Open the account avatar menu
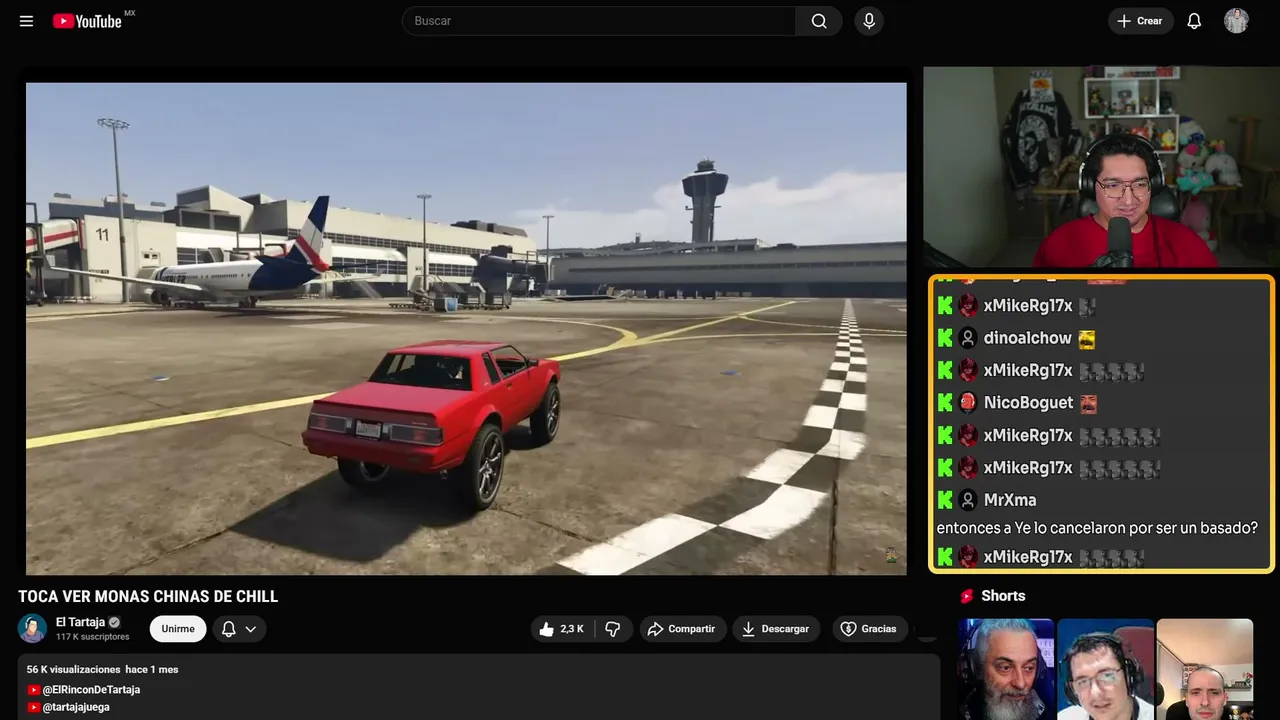This screenshot has height=720, width=1280. click(x=1236, y=21)
